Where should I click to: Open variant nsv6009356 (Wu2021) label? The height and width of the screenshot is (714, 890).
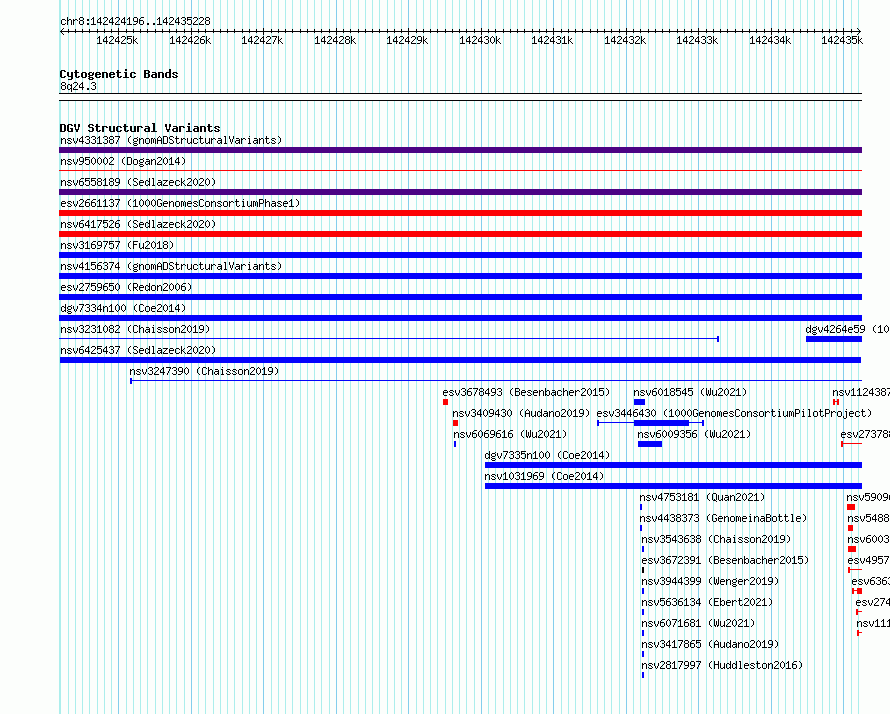click(694, 434)
